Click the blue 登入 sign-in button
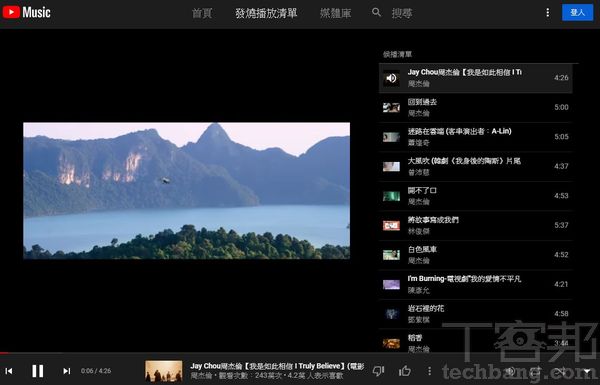This screenshot has width=600, height=385. pyautogui.click(x=577, y=13)
